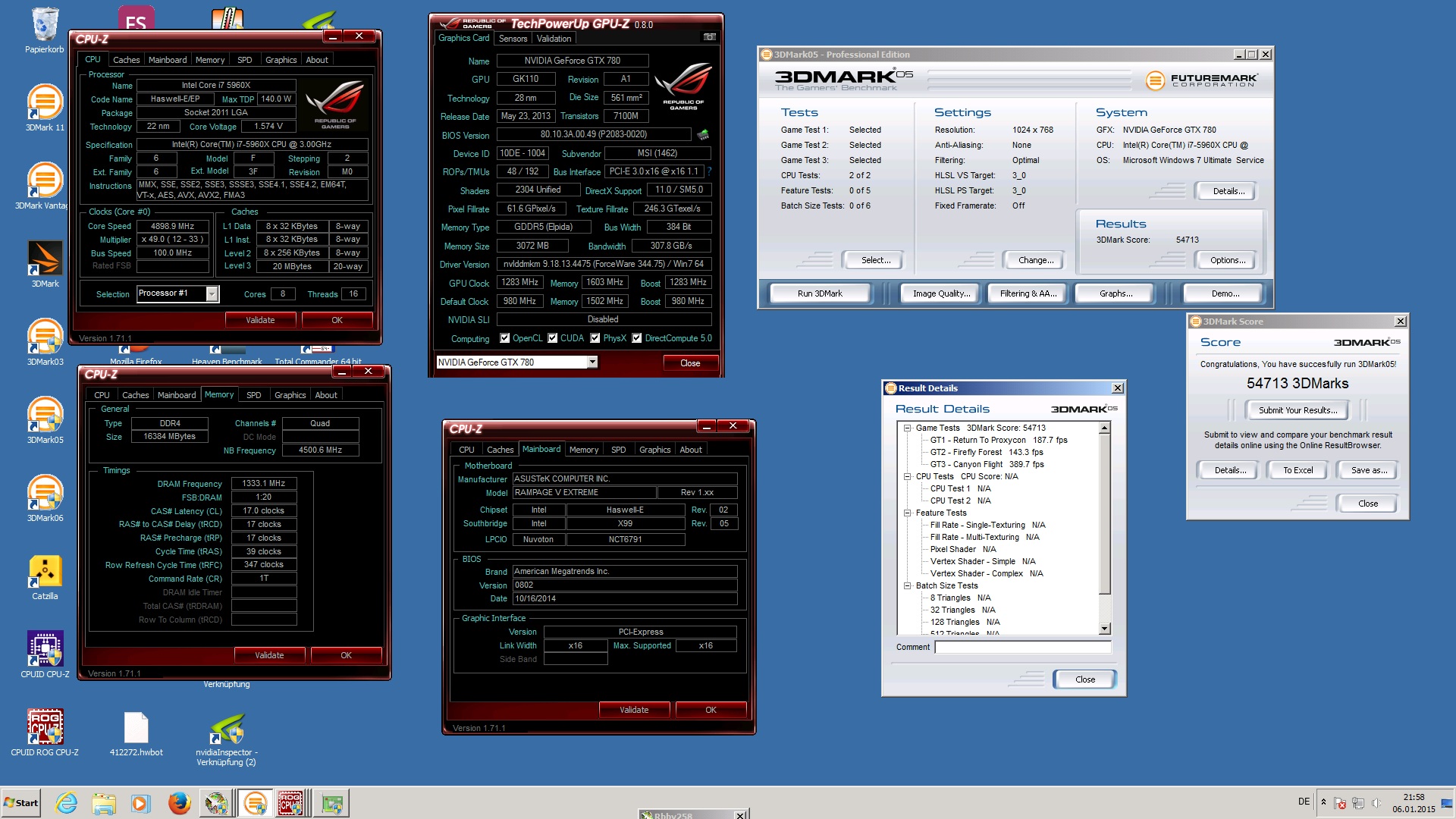Show hidden tray icons arrow

[x=1323, y=802]
